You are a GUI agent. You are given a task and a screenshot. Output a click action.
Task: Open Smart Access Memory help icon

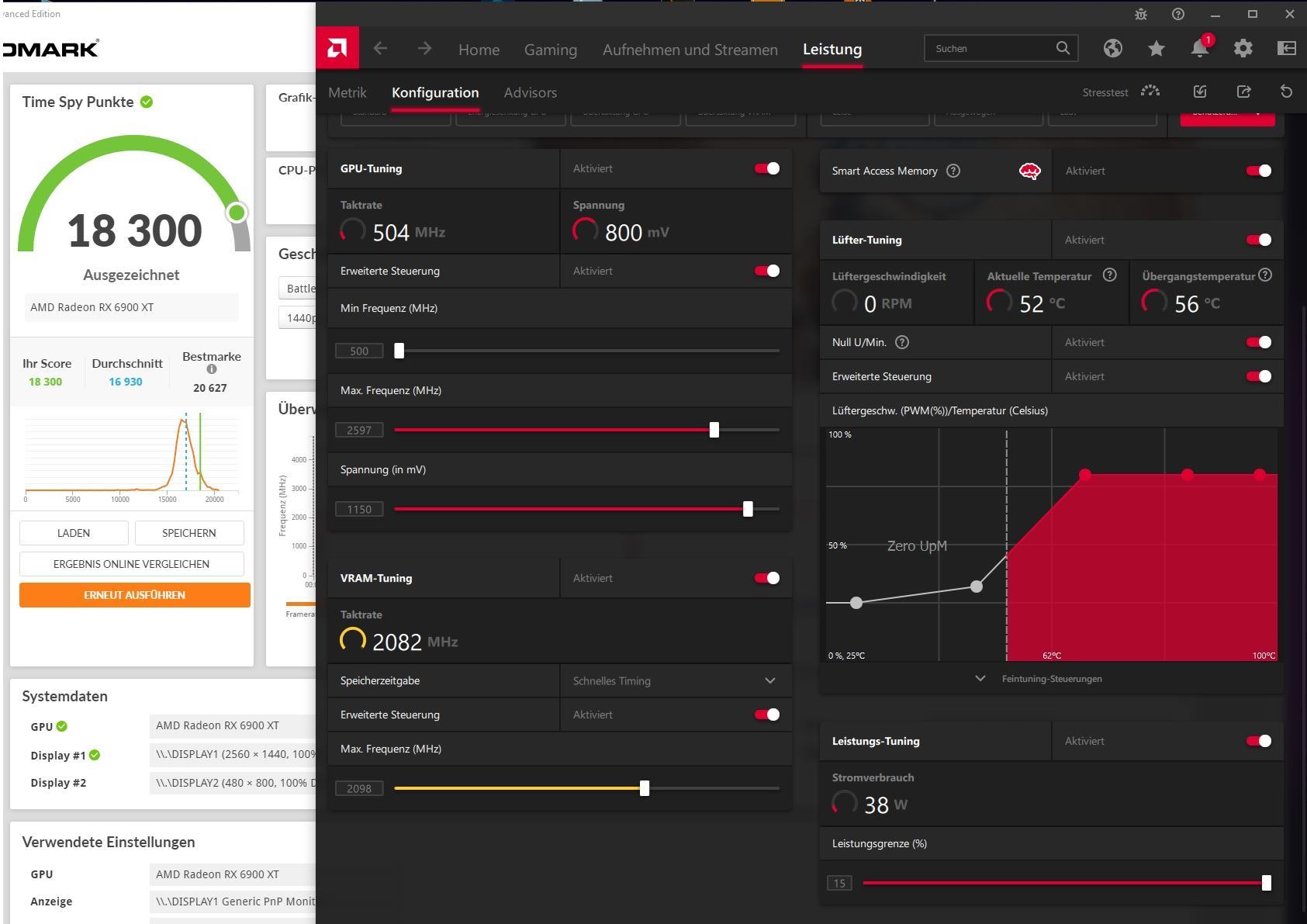(x=953, y=171)
